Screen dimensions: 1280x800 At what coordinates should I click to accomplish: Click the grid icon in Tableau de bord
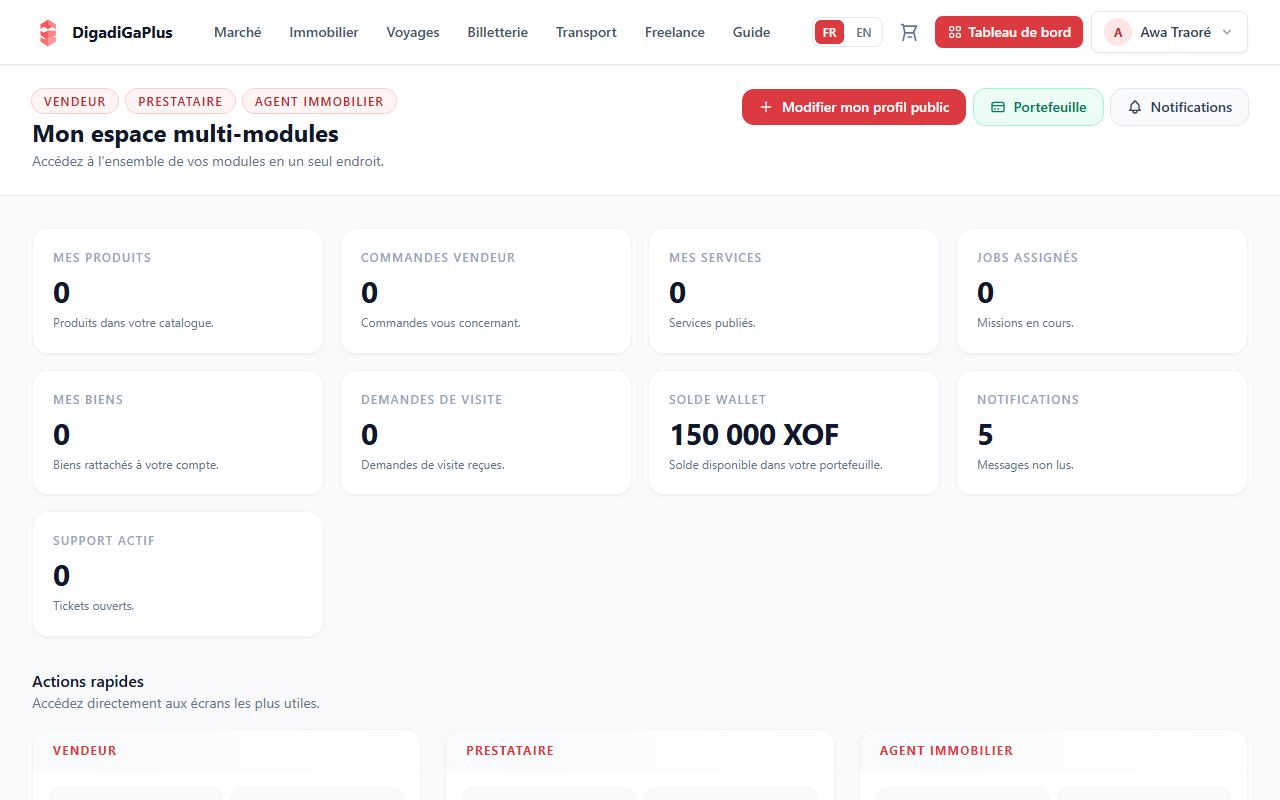click(x=954, y=32)
